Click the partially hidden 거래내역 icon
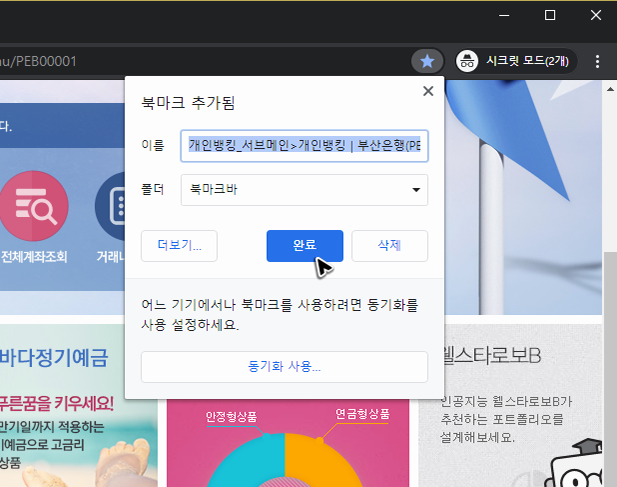This screenshot has height=487, width=617. 110,206
